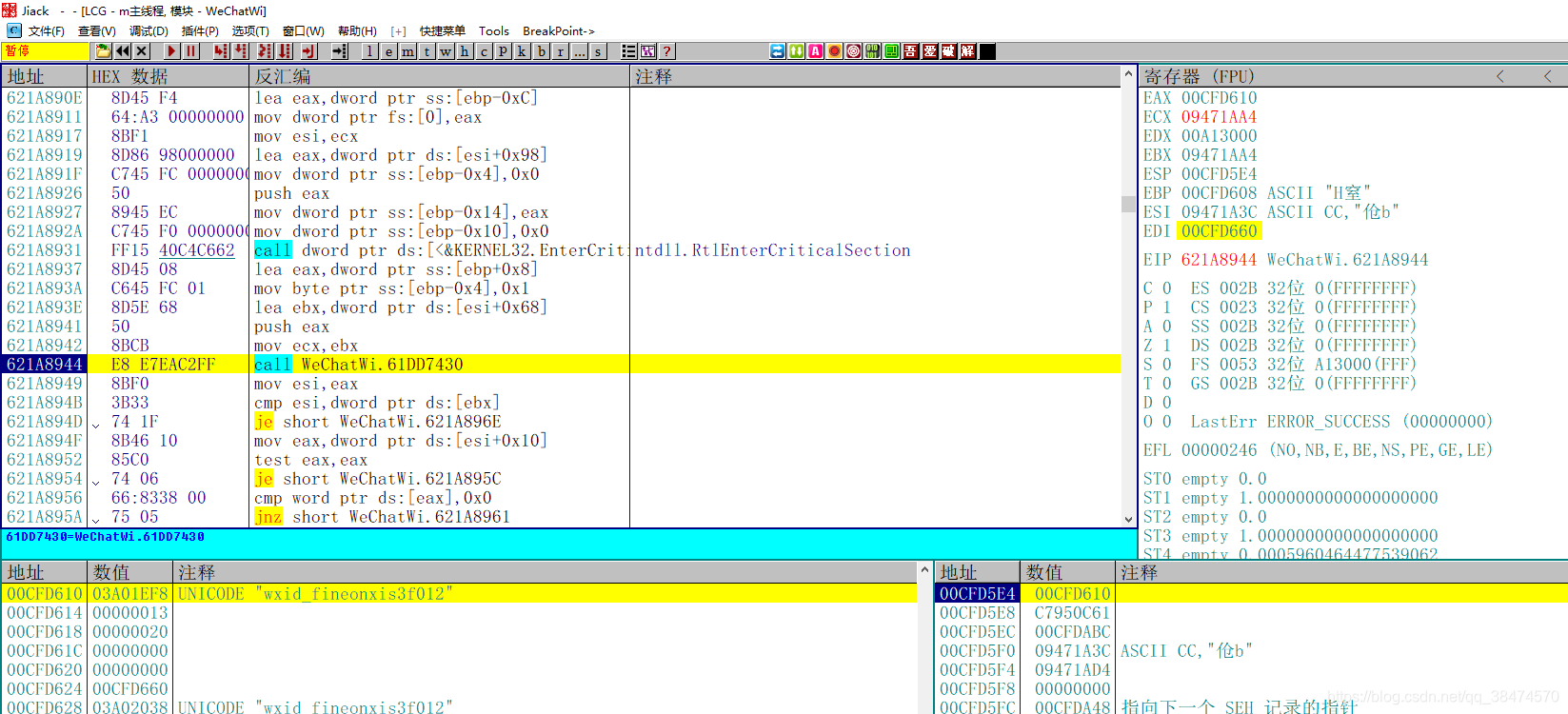The width and height of the screenshot is (1568, 714).
Task: Click the Pause execution icon
Action: pyautogui.click(x=191, y=51)
